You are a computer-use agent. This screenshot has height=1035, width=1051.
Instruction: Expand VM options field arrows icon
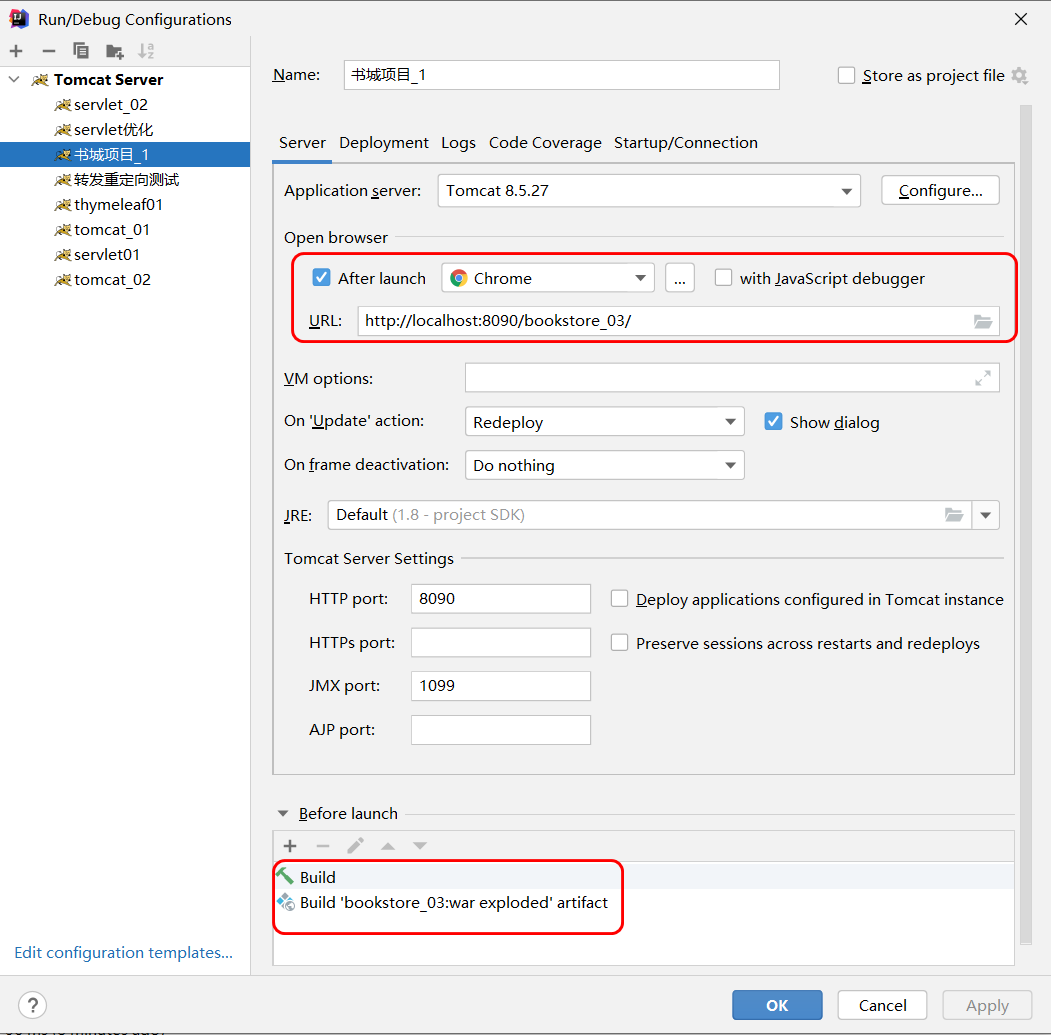point(983,378)
